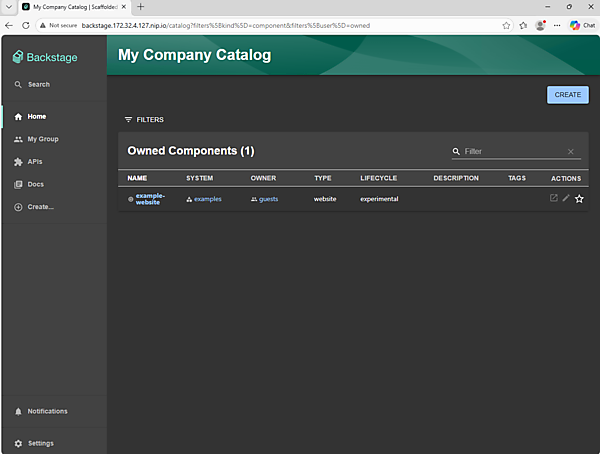Select Home in the sidebar menu
Screen dimensions: 600x454
click(36, 116)
